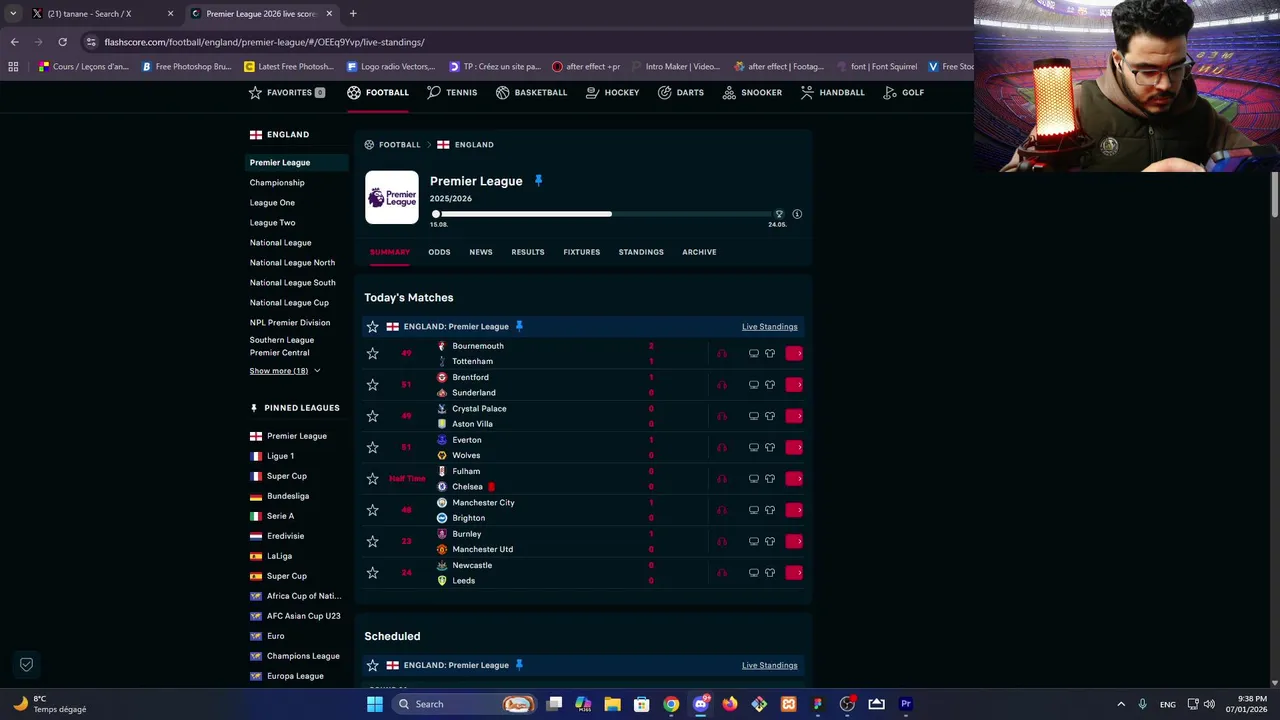Image resolution: width=1280 pixels, height=720 pixels.
Task: Switch to the Standings tab
Action: (641, 252)
